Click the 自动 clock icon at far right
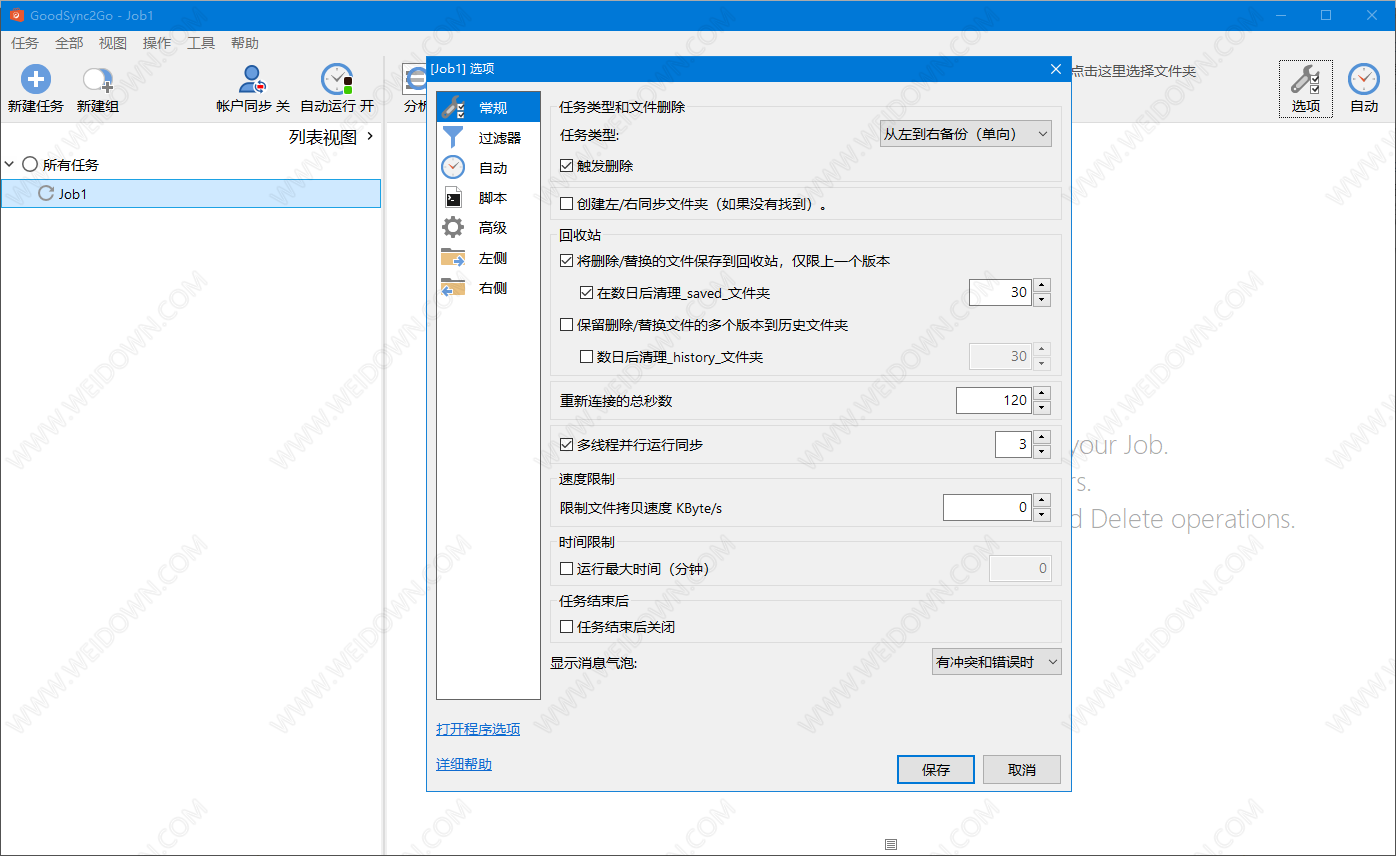The image size is (1396, 856). point(1364,80)
